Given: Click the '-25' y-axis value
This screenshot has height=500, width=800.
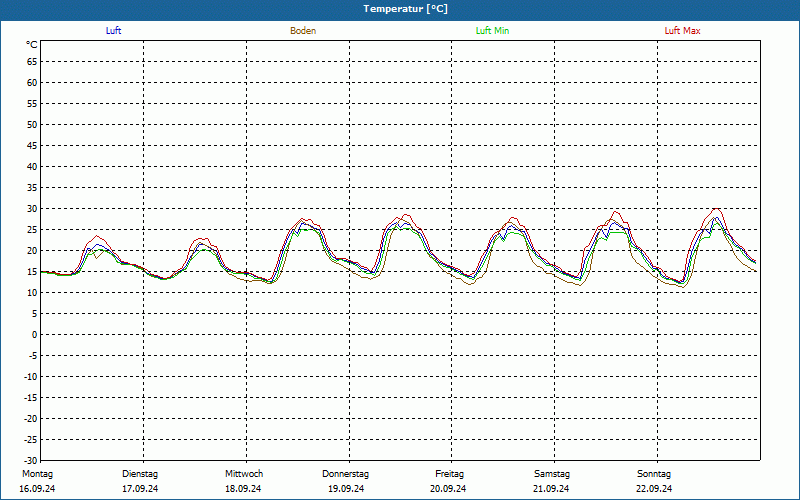Looking at the screenshot, I should point(31,440).
